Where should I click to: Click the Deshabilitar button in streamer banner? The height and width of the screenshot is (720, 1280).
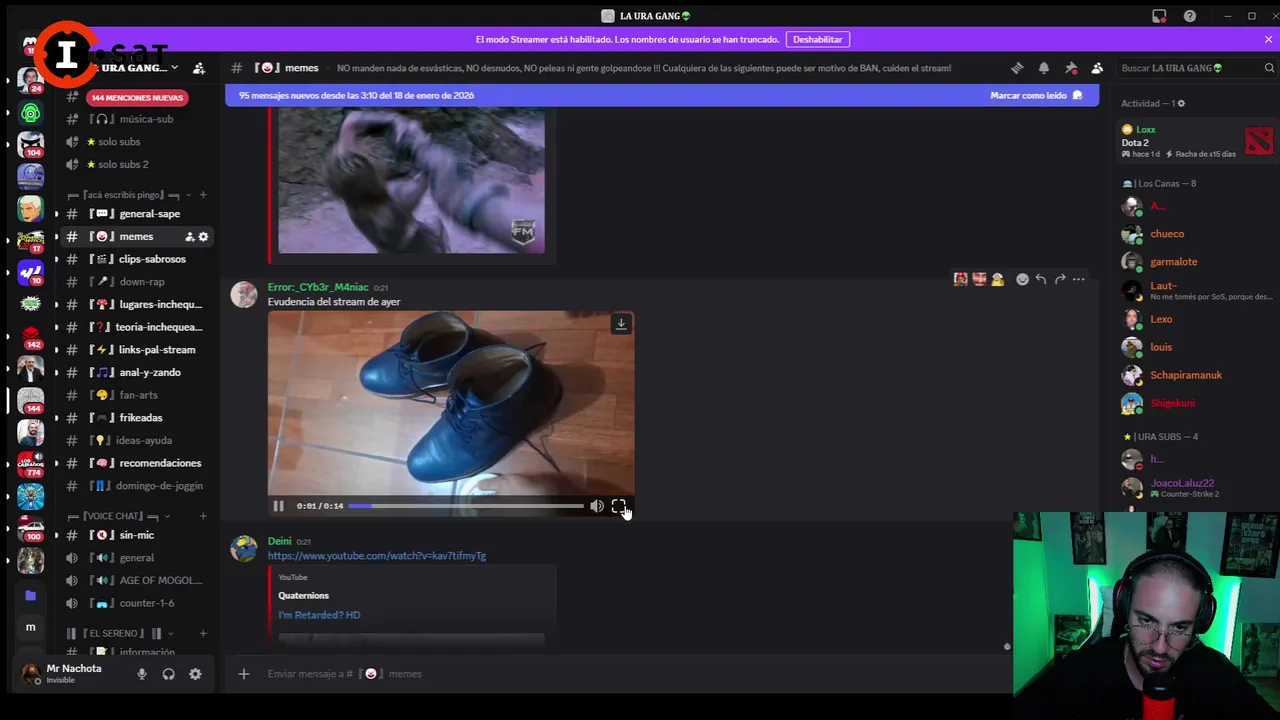click(817, 39)
